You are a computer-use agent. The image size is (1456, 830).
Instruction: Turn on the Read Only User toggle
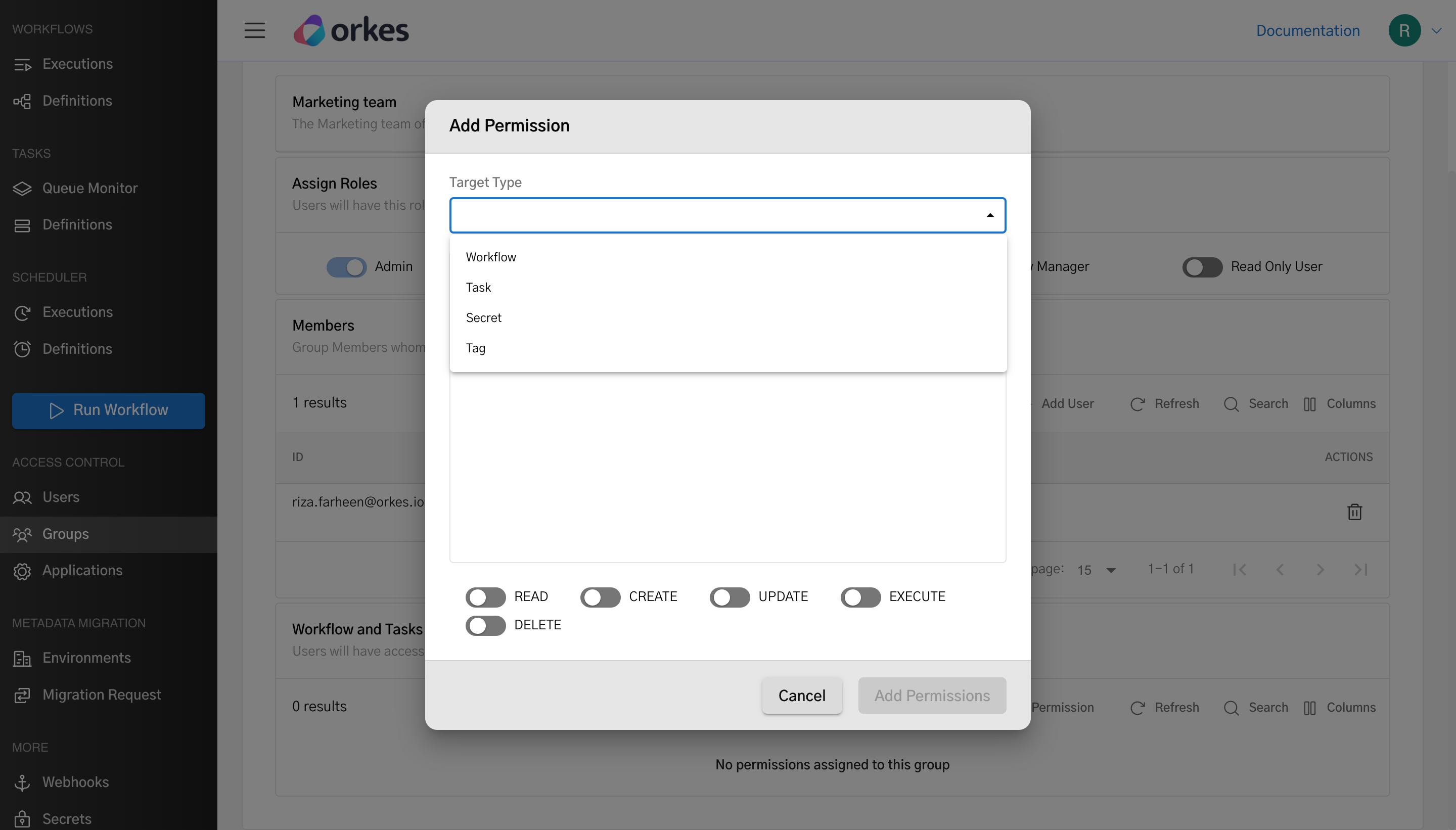tap(1202, 267)
